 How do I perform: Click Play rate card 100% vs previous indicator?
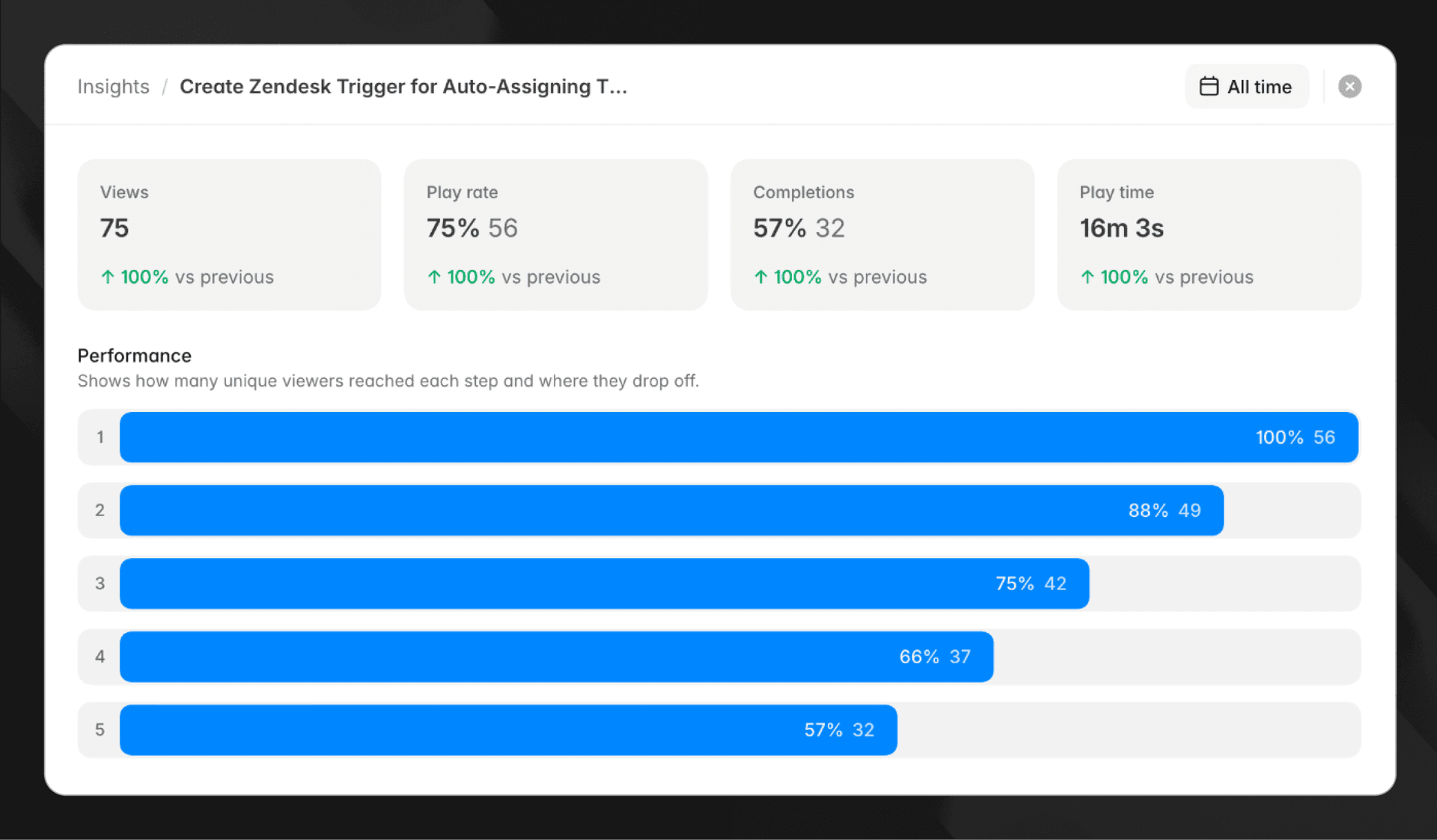513,277
